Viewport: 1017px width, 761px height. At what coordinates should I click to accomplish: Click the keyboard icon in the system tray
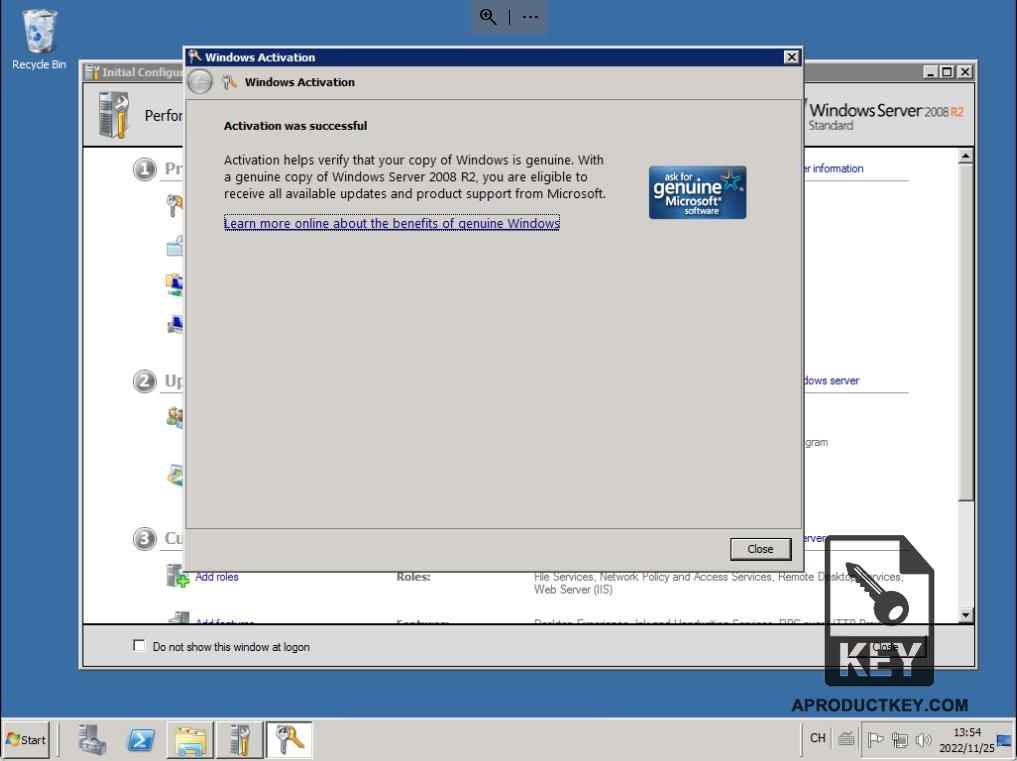coord(846,738)
